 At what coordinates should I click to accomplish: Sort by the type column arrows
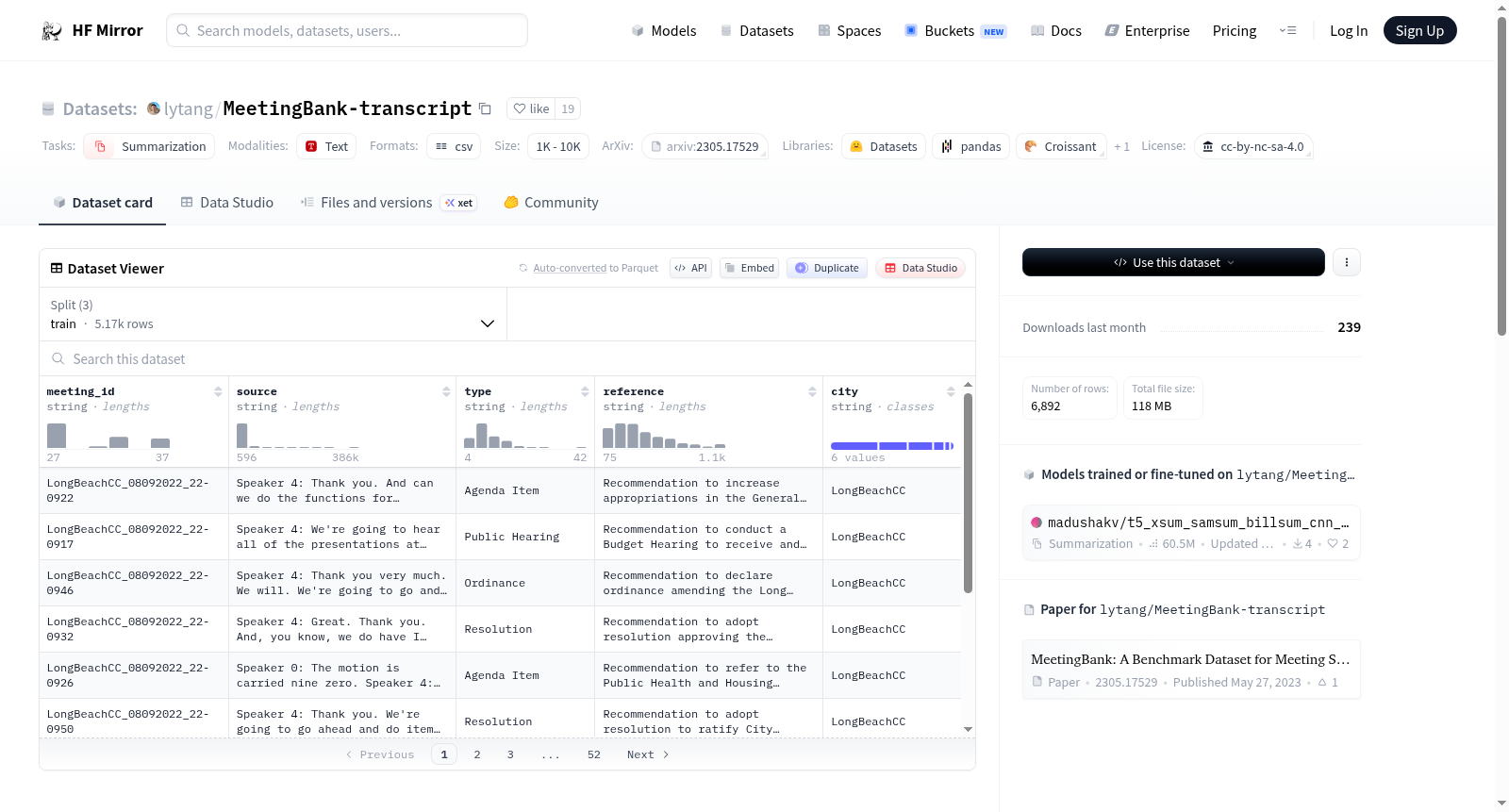(x=585, y=391)
